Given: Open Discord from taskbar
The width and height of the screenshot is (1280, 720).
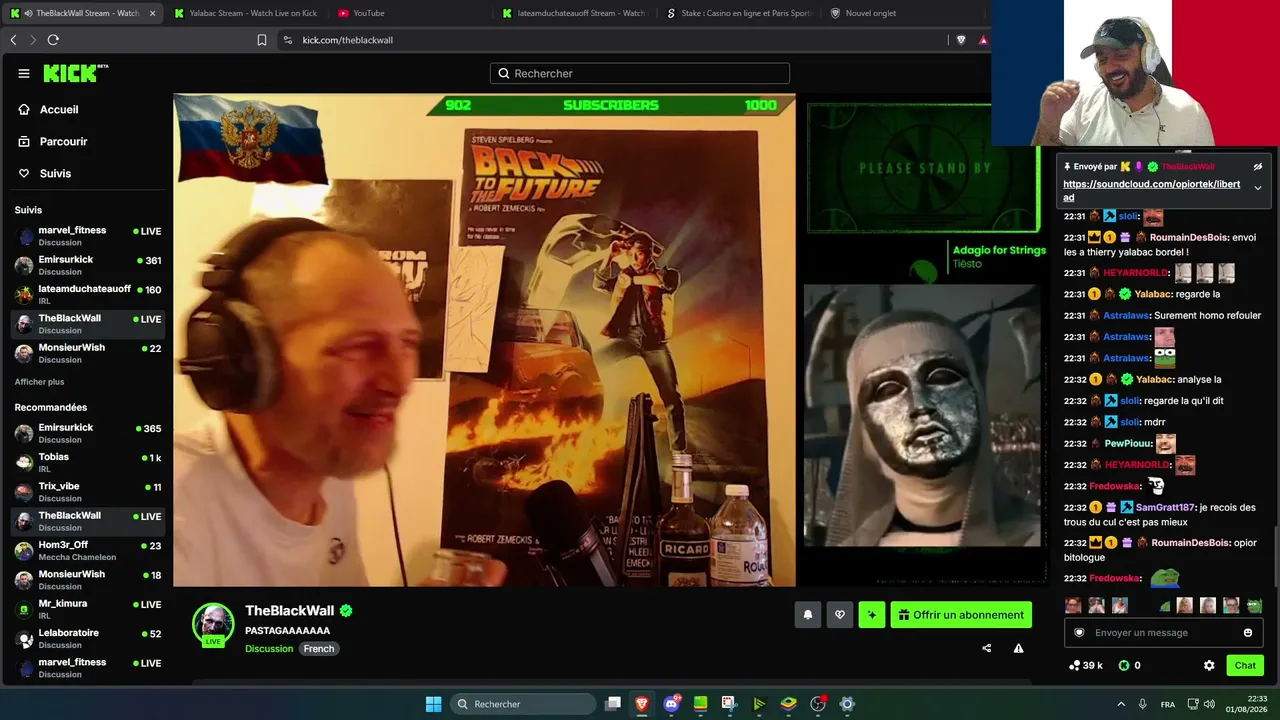Looking at the screenshot, I should [x=671, y=704].
